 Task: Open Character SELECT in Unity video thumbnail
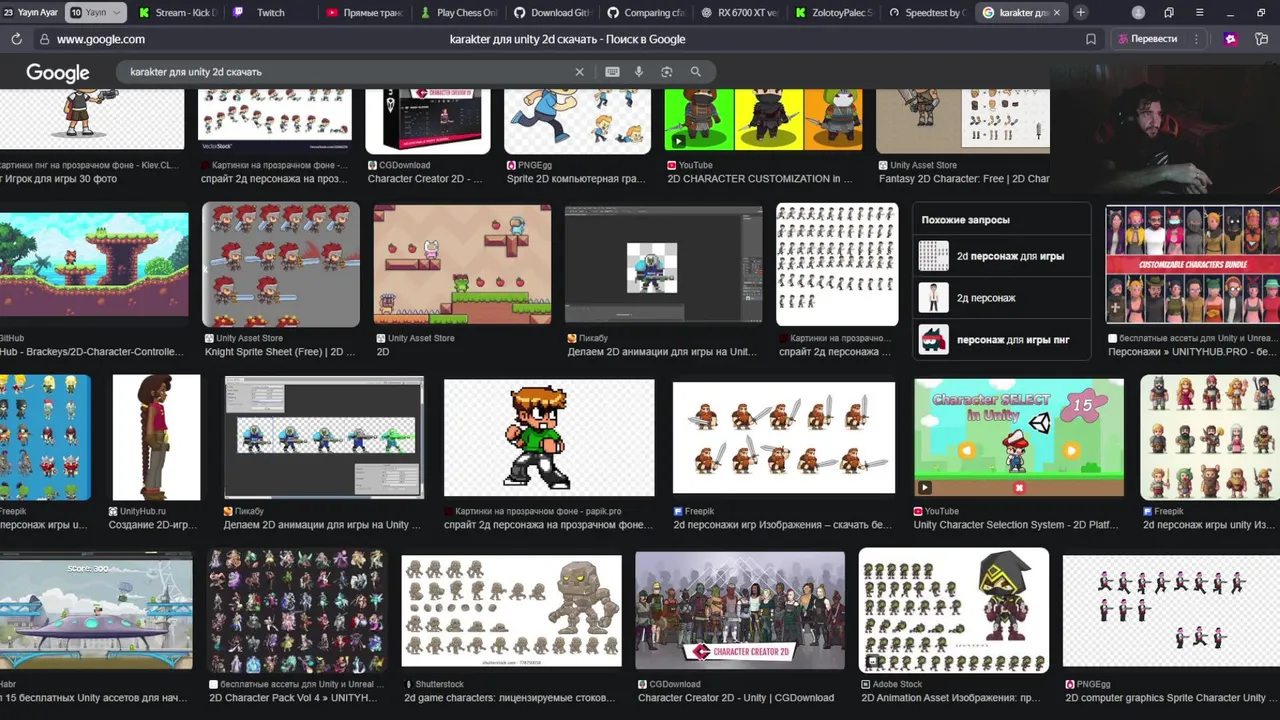pyautogui.click(x=1019, y=437)
